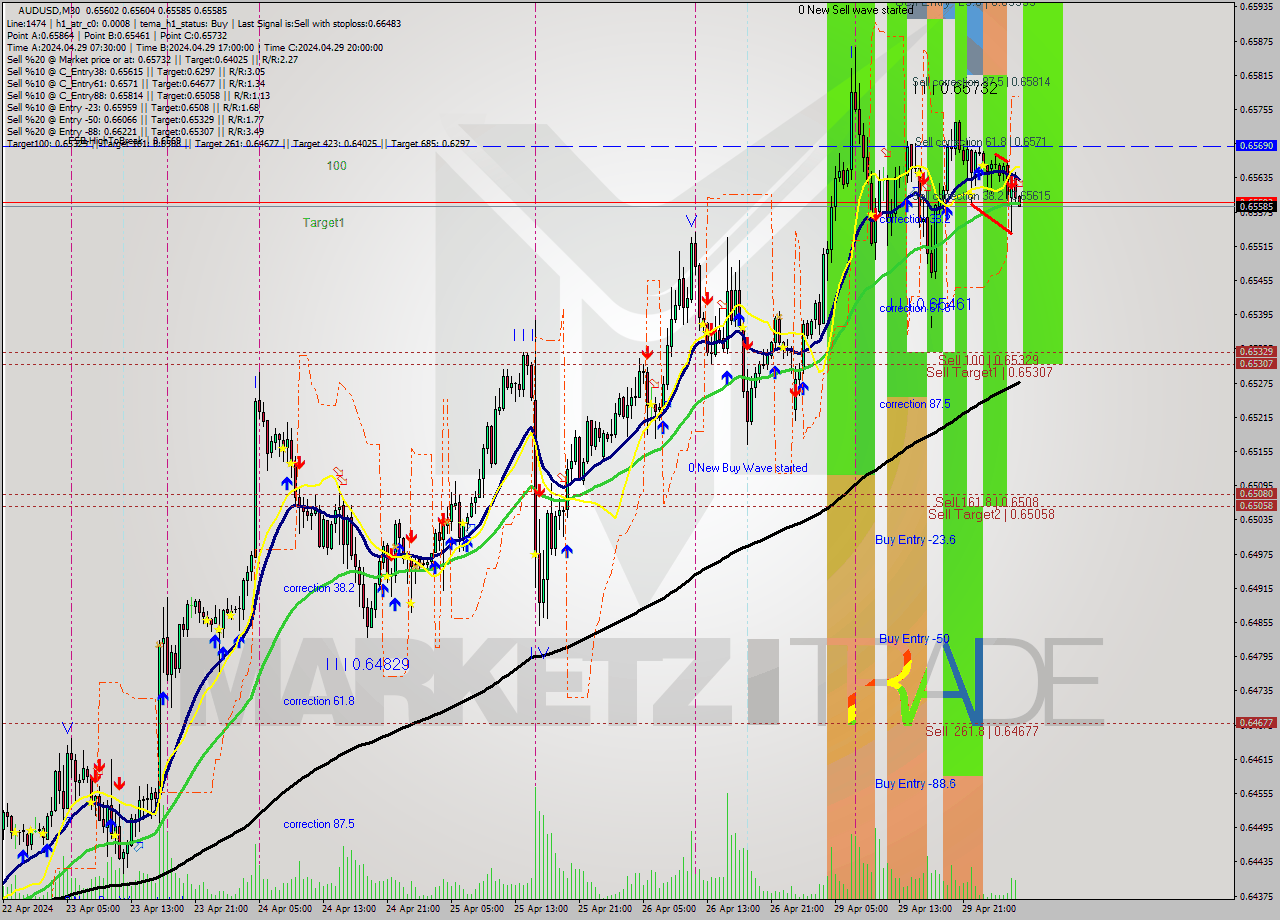The height and width of the screenshot is (920, 1280).
Task: Click the red 0.64677 price axis tag
Action: pos(1256,722)
